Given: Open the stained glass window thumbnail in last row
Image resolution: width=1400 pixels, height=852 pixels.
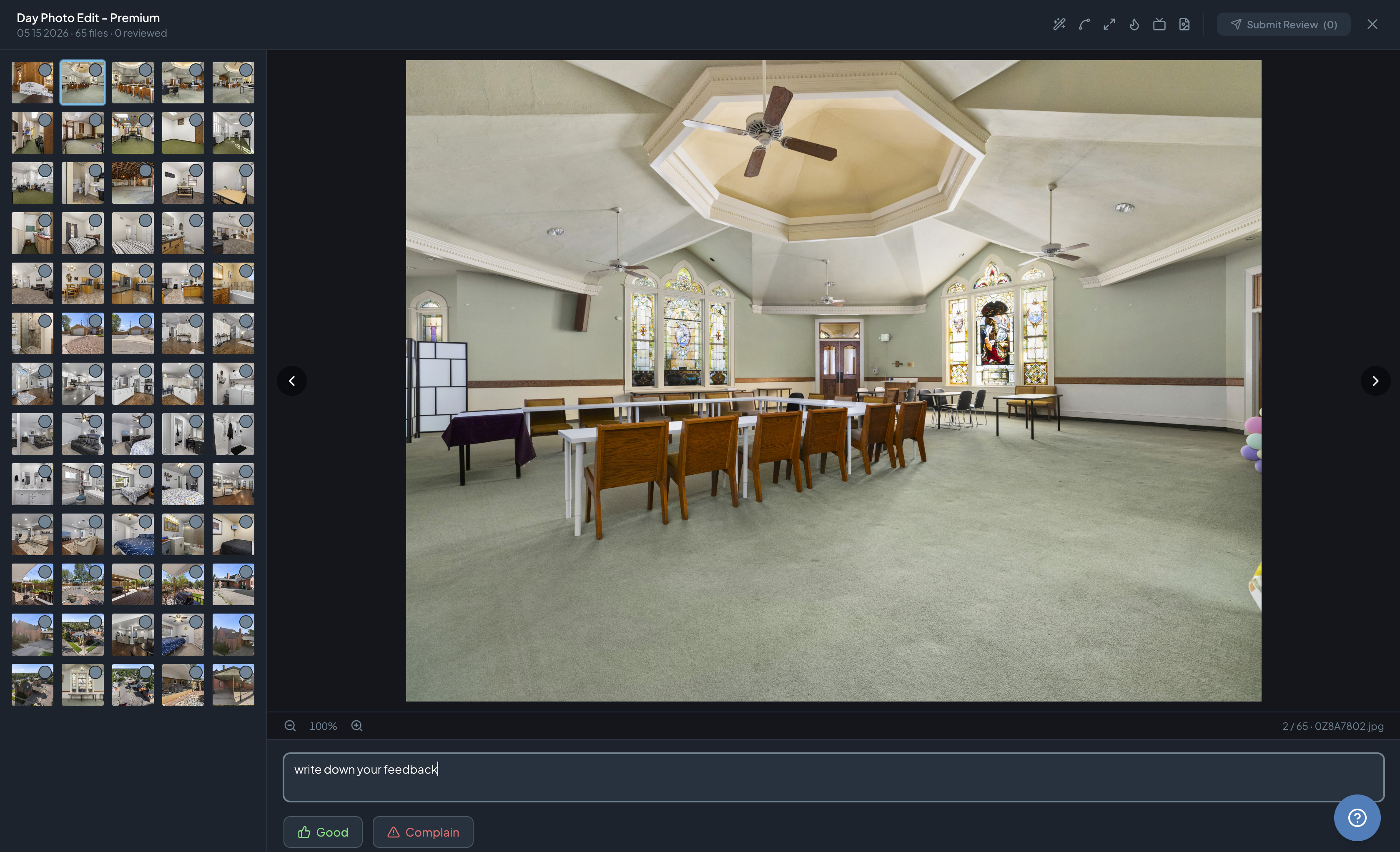Looking at the screenshot, I should pyautogui.click(x=83, y=685).
